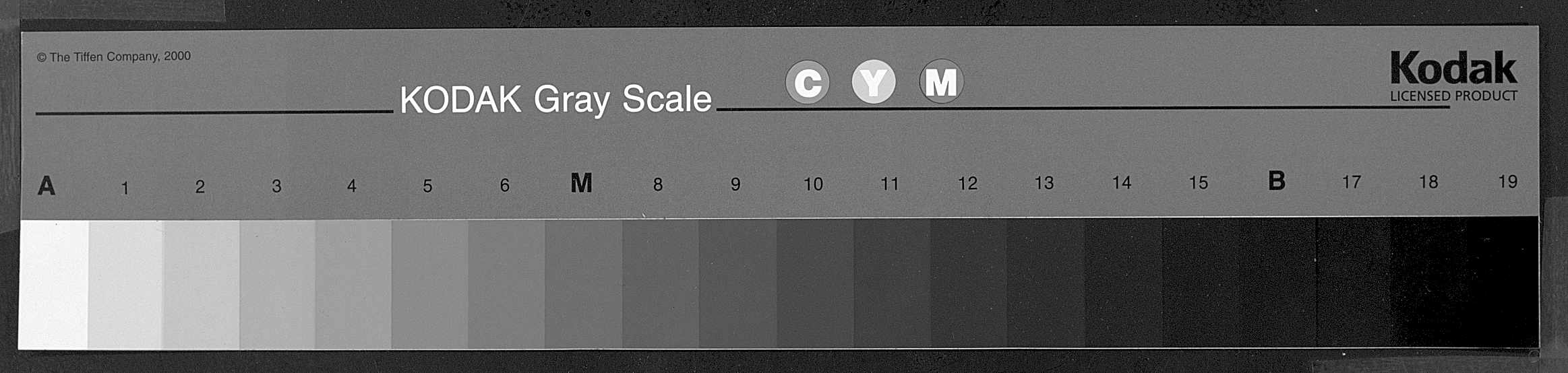Click the number 8 label
Screen dimensions: 1568x373
click(658, 184)
